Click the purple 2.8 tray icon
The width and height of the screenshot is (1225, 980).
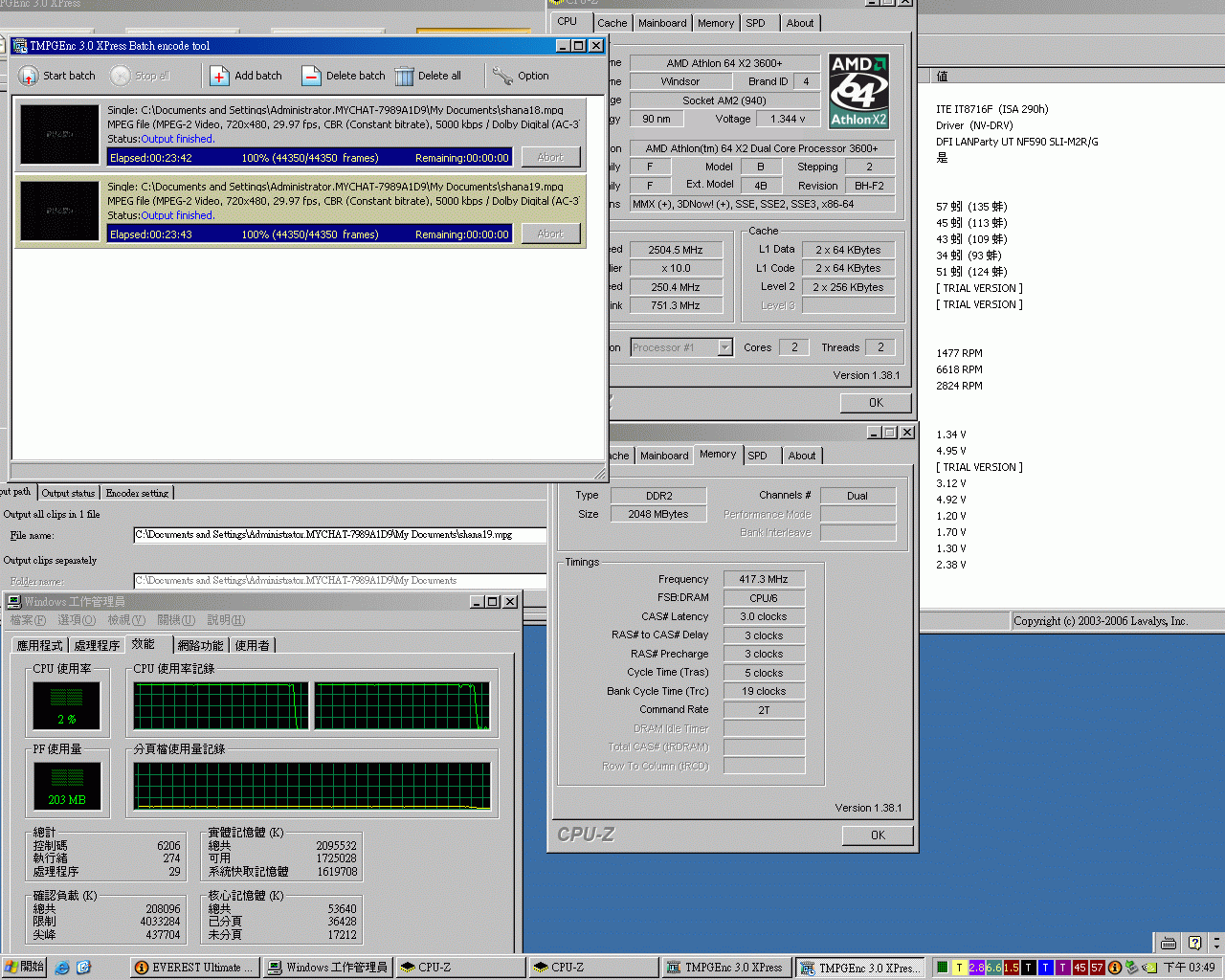pyautogui.click(x=976, y=968)
